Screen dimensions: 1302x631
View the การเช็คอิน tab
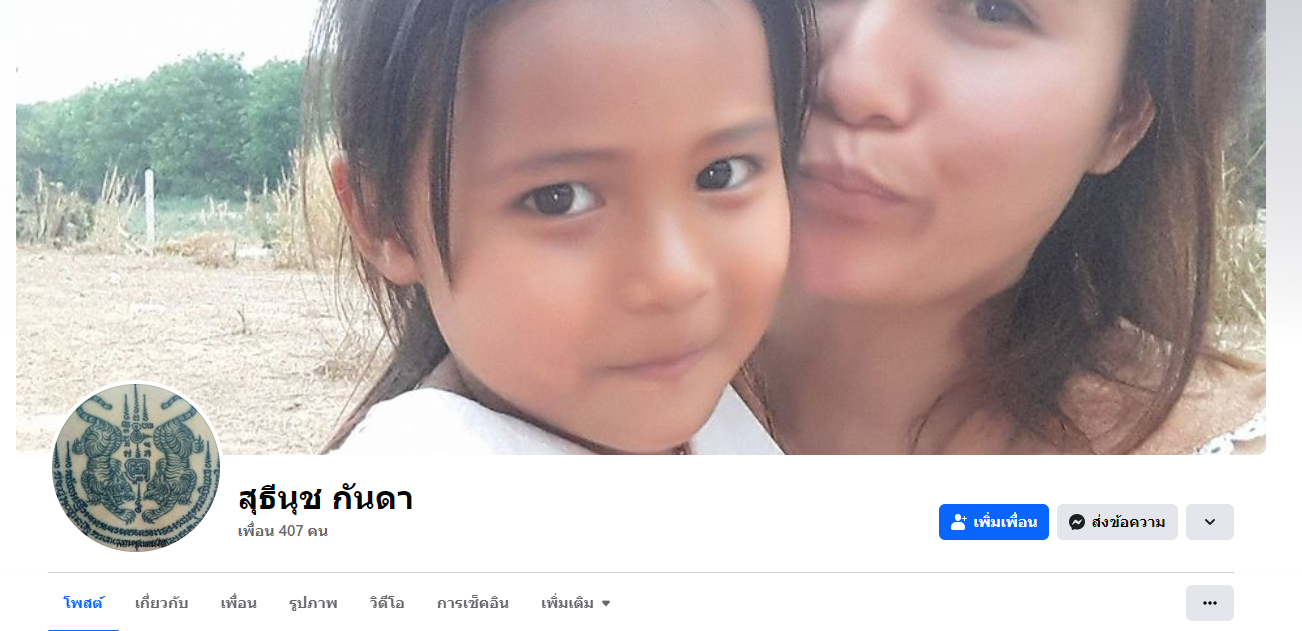[473, 603]
